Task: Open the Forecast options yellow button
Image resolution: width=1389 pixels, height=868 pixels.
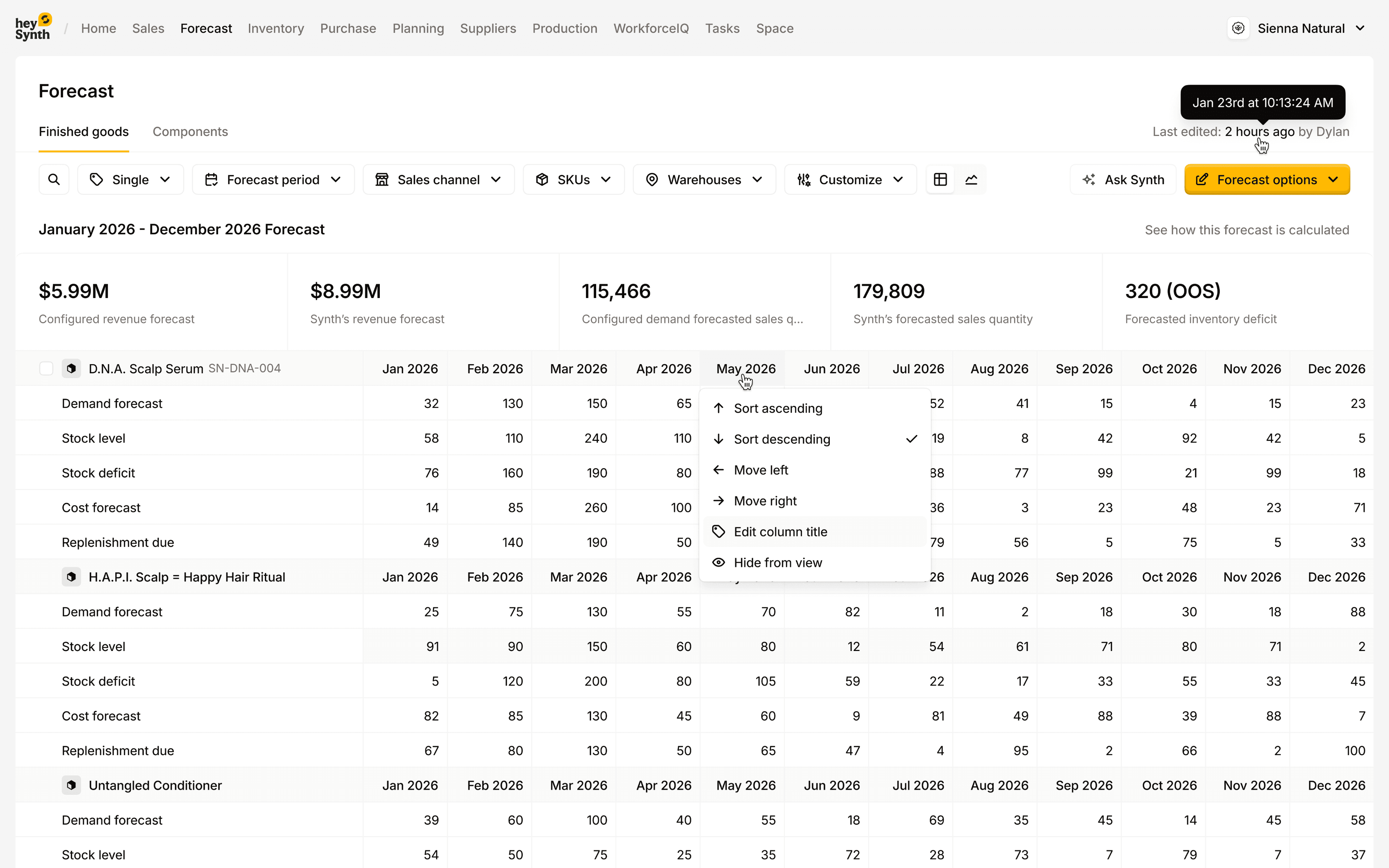Action: (1267, 180)
